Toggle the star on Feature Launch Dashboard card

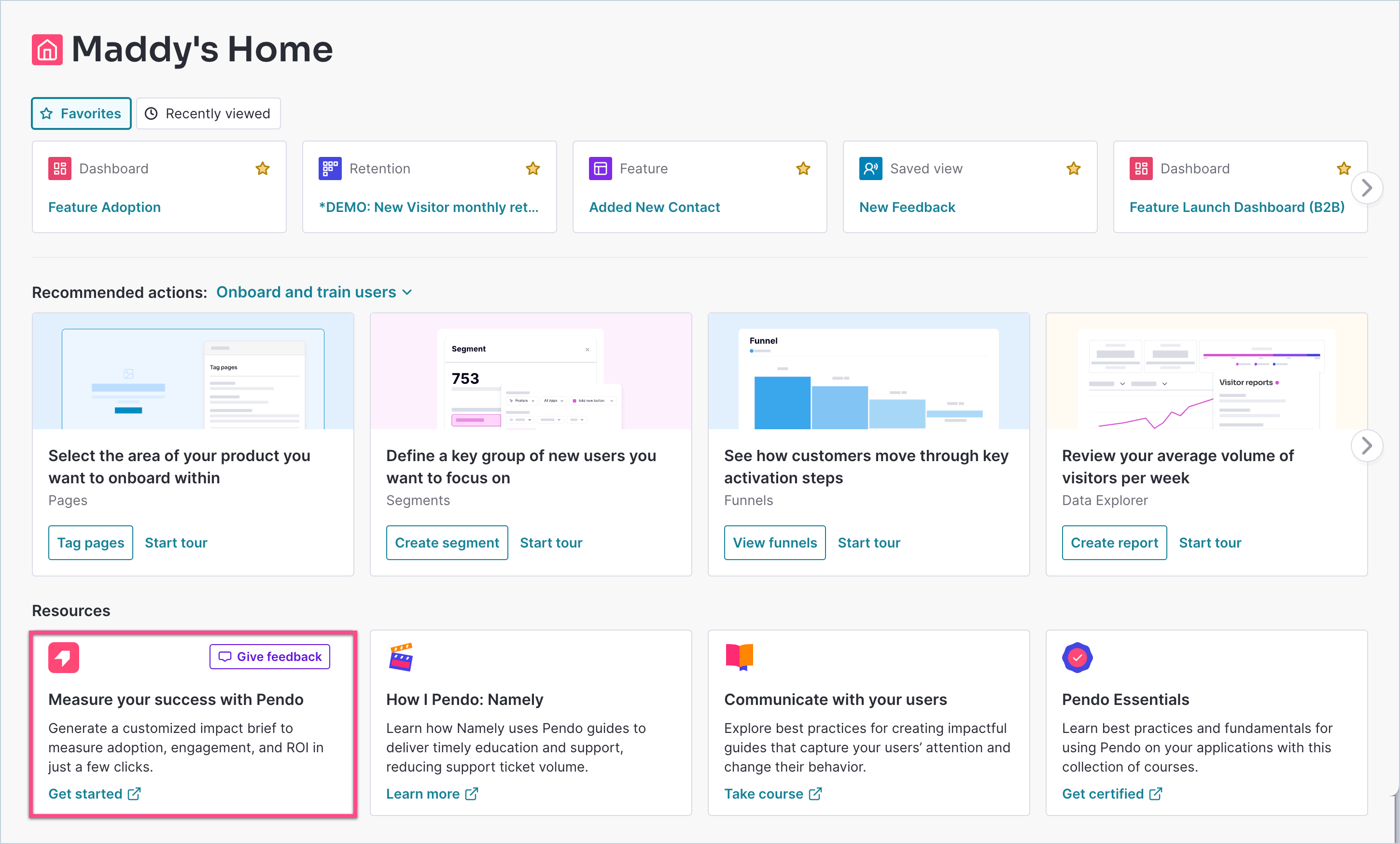(1344, 169)
